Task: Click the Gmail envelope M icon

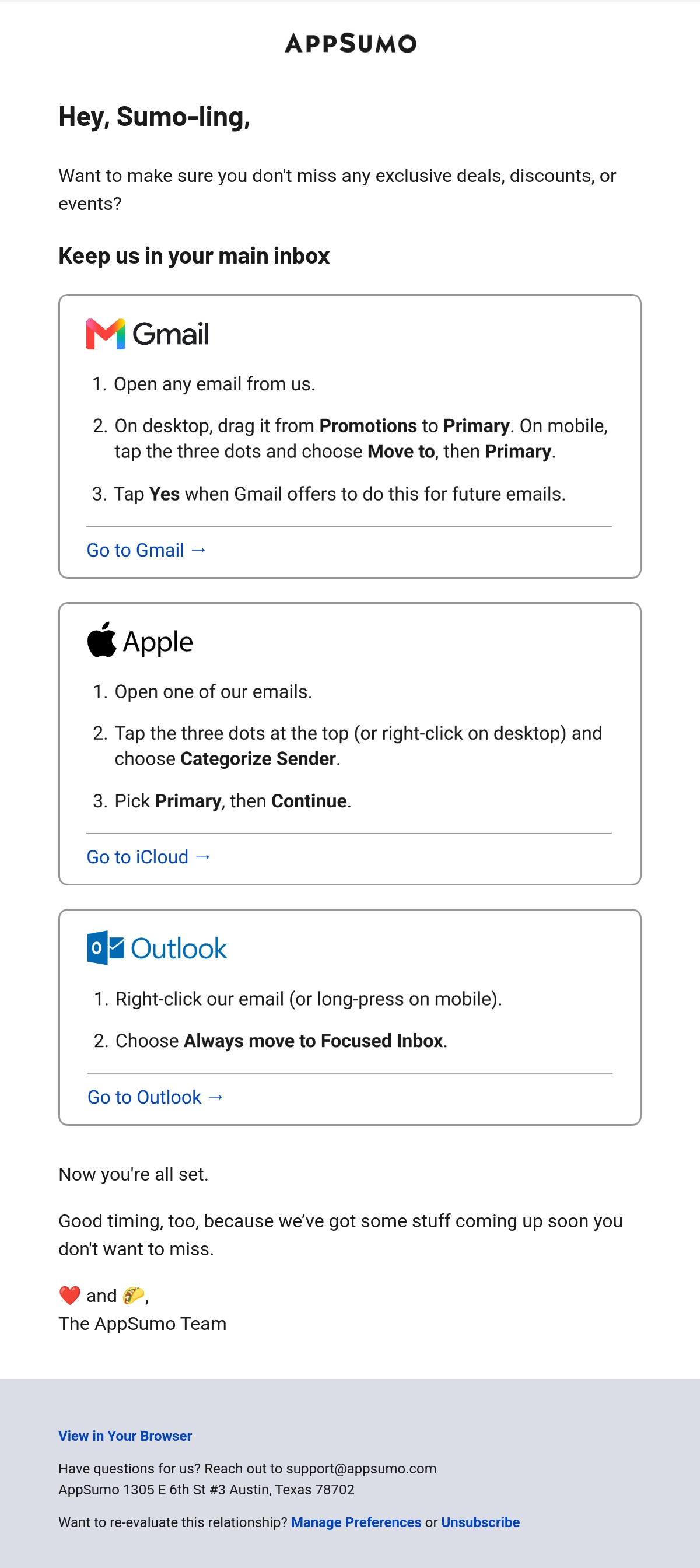Action: [106, 334]
